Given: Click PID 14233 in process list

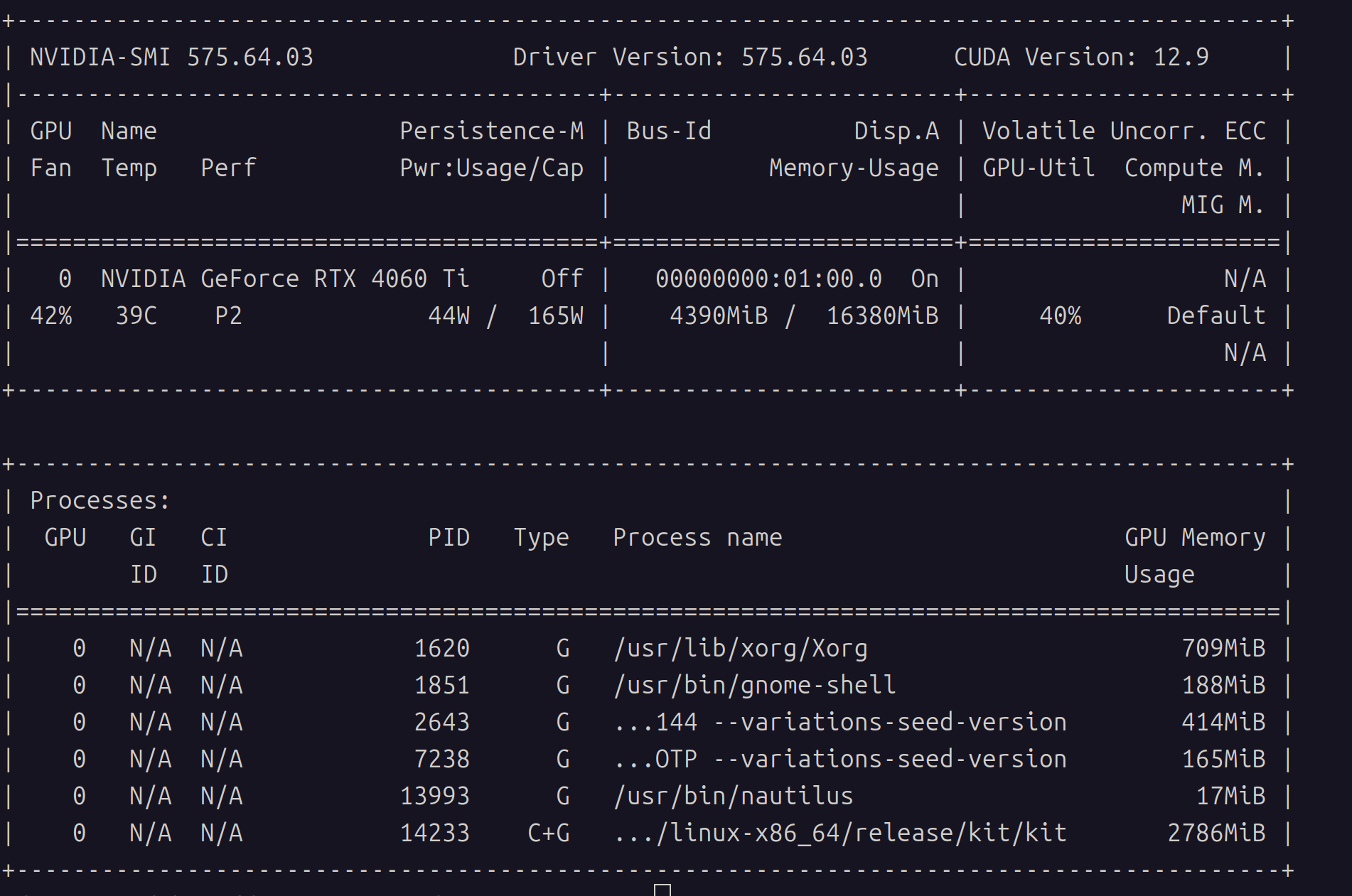Looking at the screenshot, I should tap(435, 833).
